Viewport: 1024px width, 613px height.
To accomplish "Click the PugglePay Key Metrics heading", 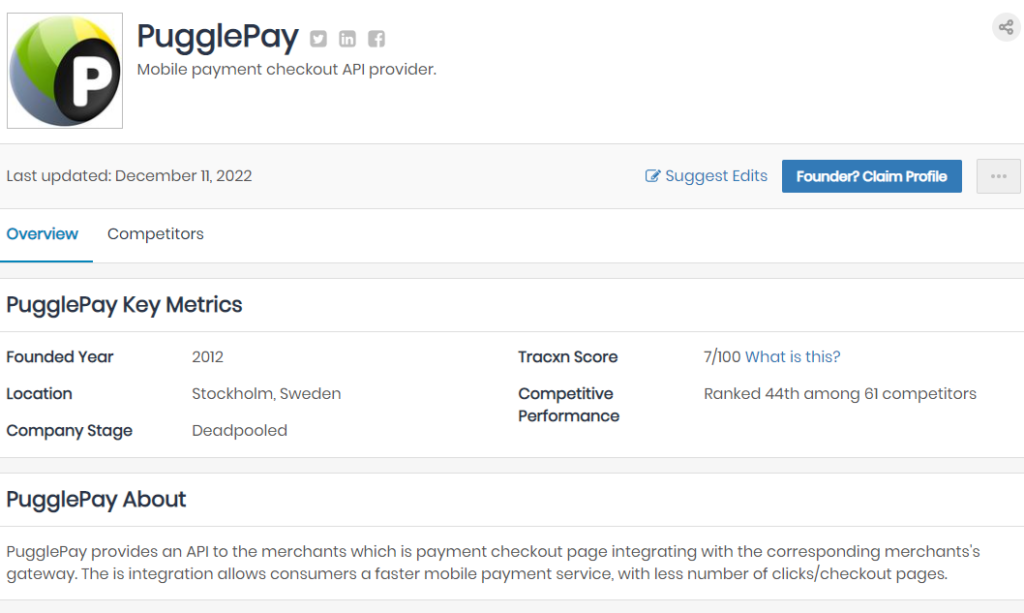I will click(124, 305).
